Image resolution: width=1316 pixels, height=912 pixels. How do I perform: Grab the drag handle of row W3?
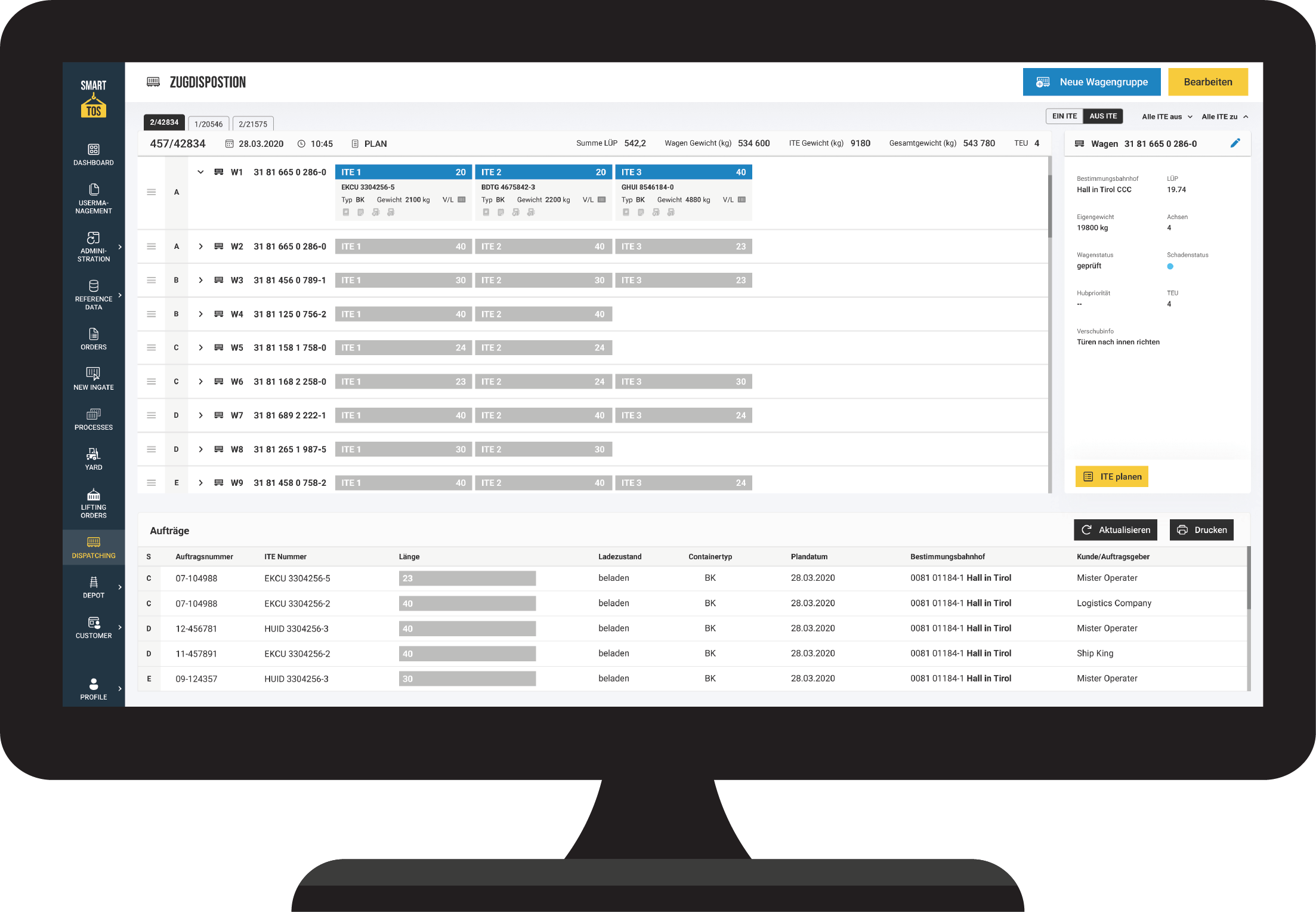152,281
